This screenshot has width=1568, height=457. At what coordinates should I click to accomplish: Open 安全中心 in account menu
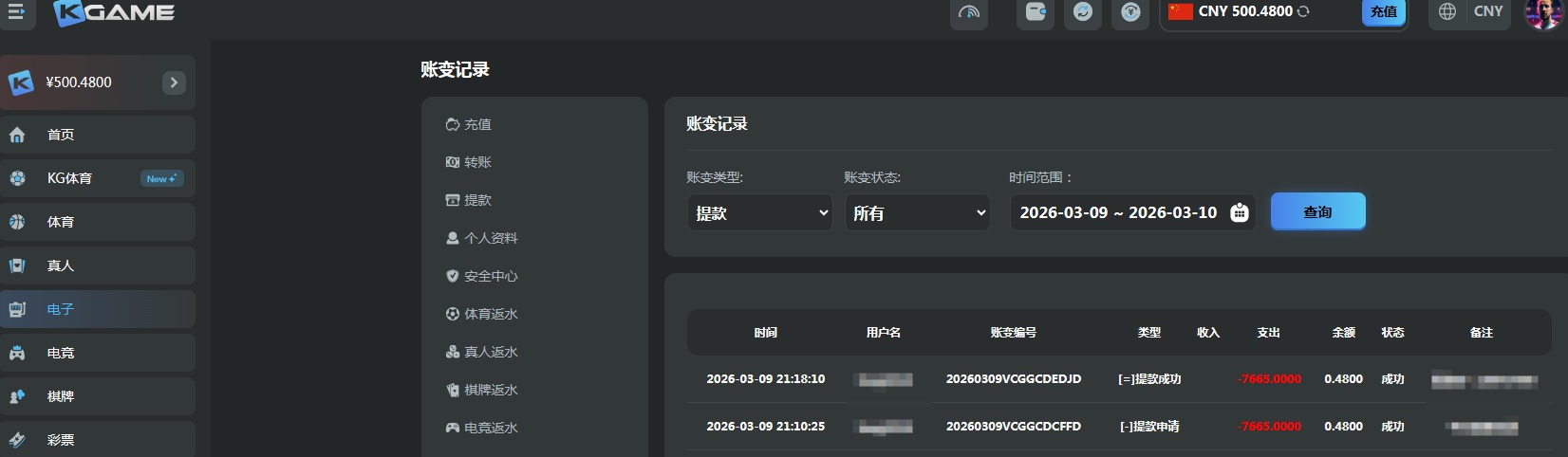(482, 276)
